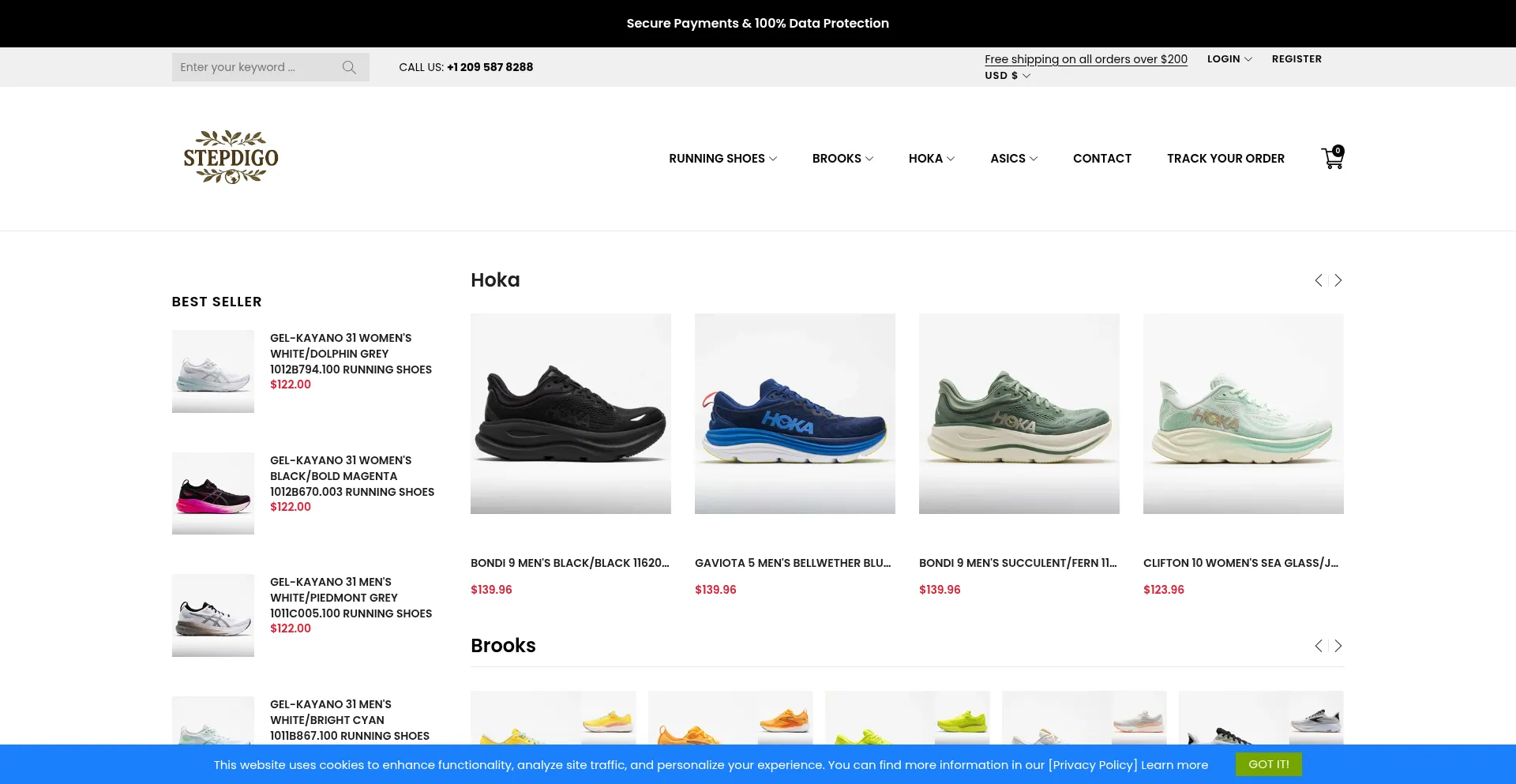1516x784 pixels.
Task: Expand the Brooks navigation menu
Action: tap(842, 159)
